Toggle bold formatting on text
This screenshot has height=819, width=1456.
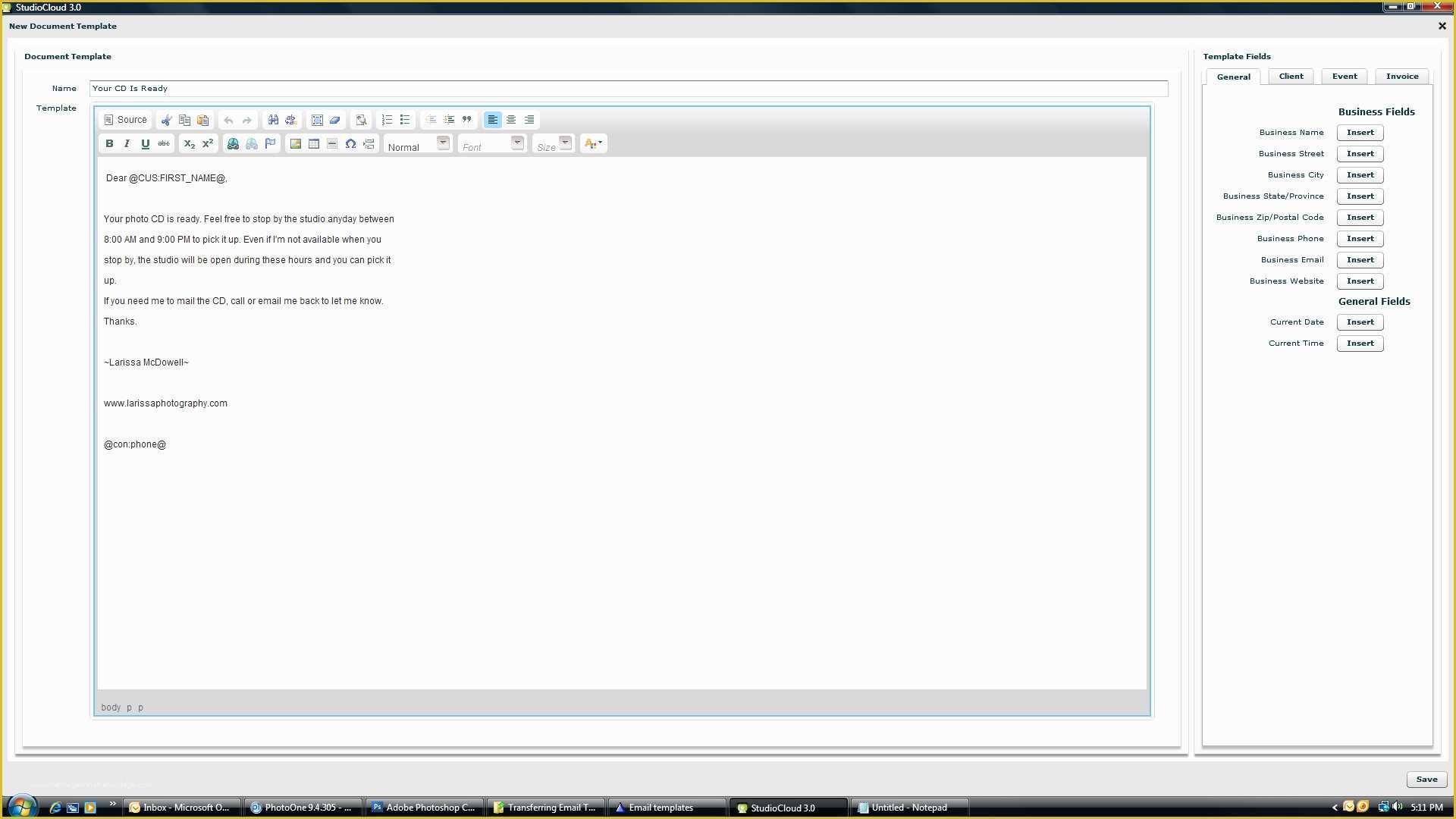point(108,143)
